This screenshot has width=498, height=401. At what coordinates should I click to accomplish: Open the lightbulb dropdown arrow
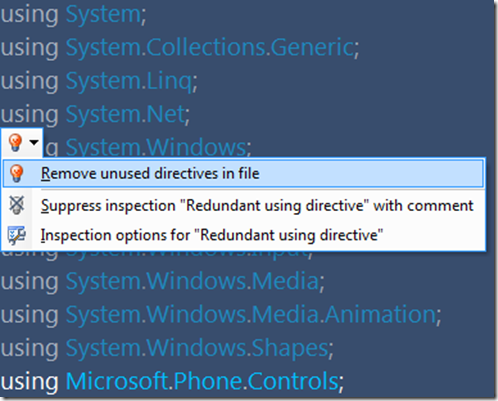pyautogui.click(x=34, y=143)
